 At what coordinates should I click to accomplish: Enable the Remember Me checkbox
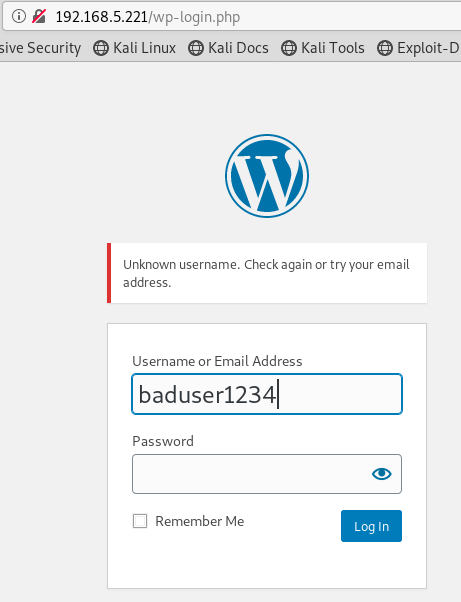point(140,521)
